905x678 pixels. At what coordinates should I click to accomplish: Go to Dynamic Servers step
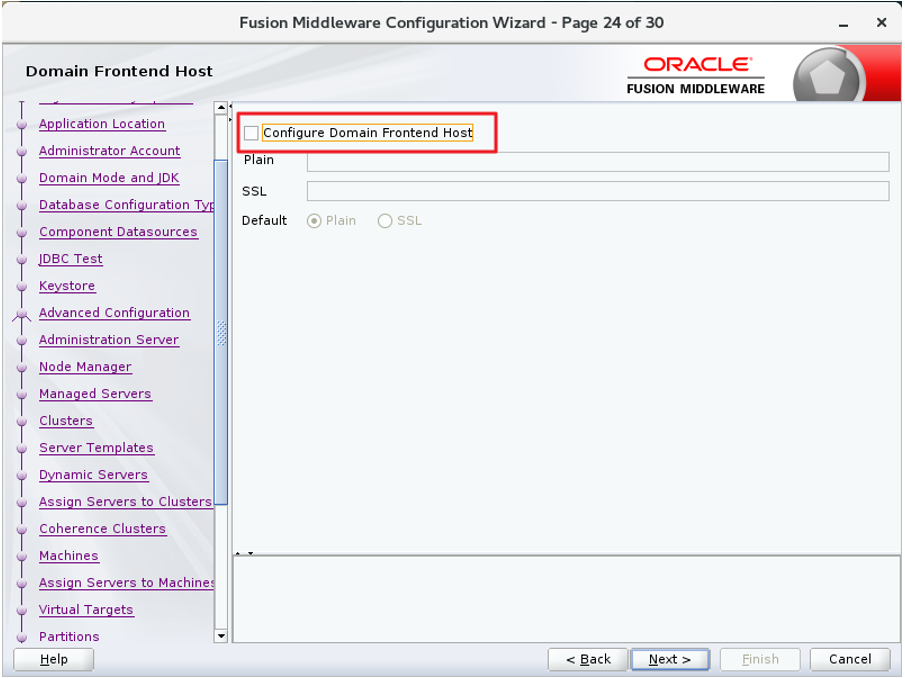pyautogui.click(x=94, y=475)
